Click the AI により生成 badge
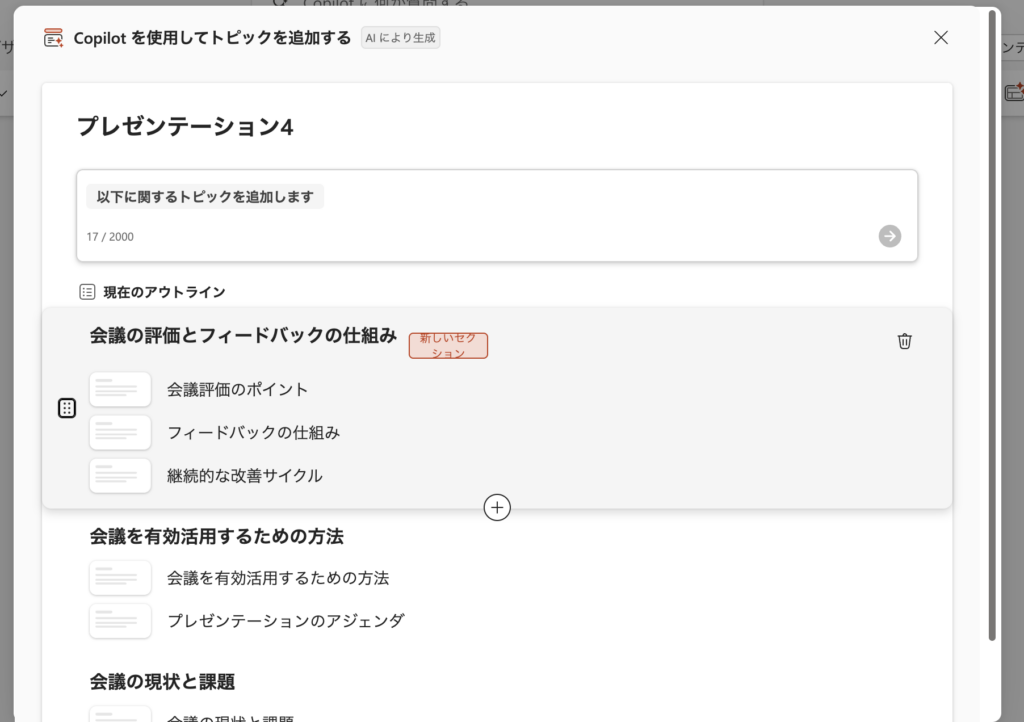 point(400,38)
